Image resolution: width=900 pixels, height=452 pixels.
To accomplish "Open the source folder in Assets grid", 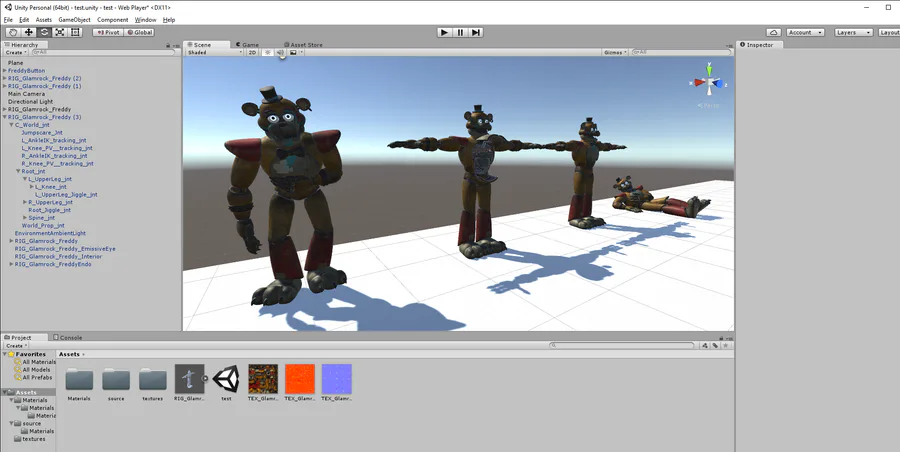I will pyautogui.click(x=116, y=382).
